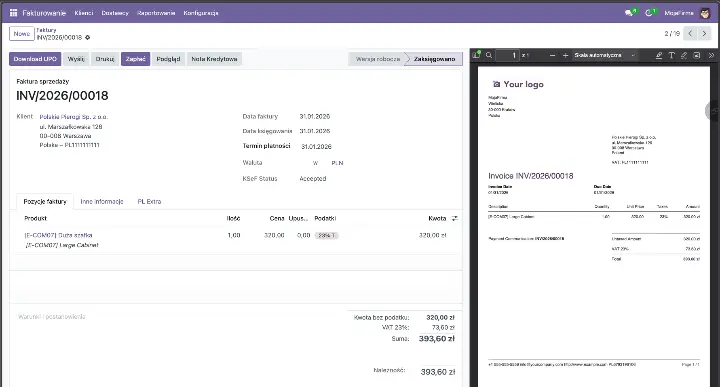Viewport: 720px width, 387px height.
Task: Click the Download UPO button
Action: point(35,59)
